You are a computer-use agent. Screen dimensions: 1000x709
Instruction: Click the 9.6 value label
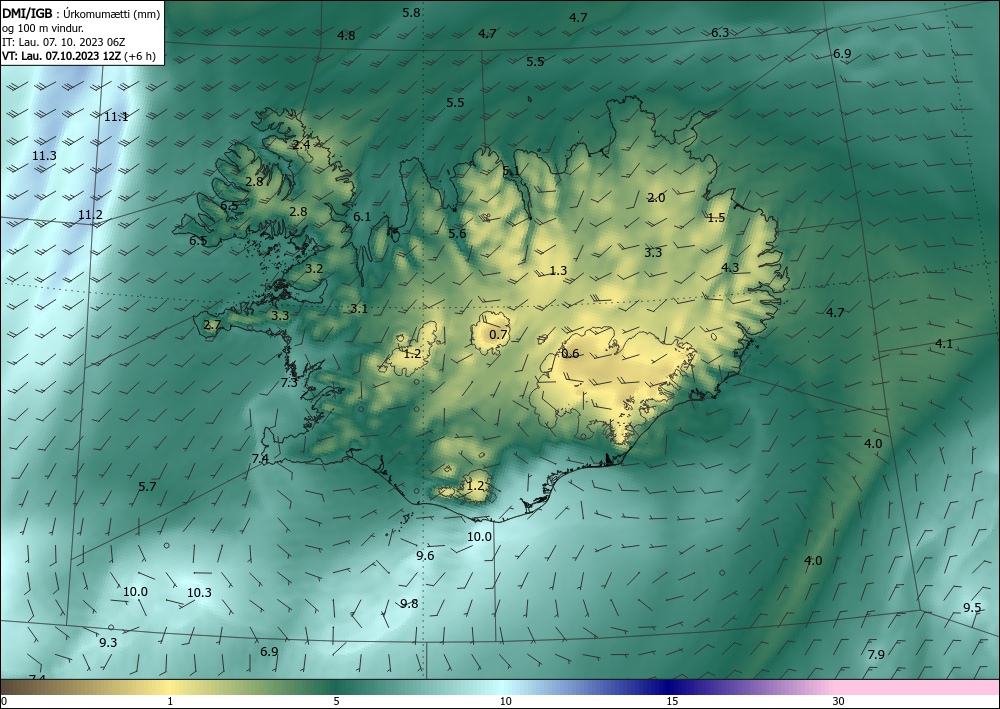click(x=425, y=555)
